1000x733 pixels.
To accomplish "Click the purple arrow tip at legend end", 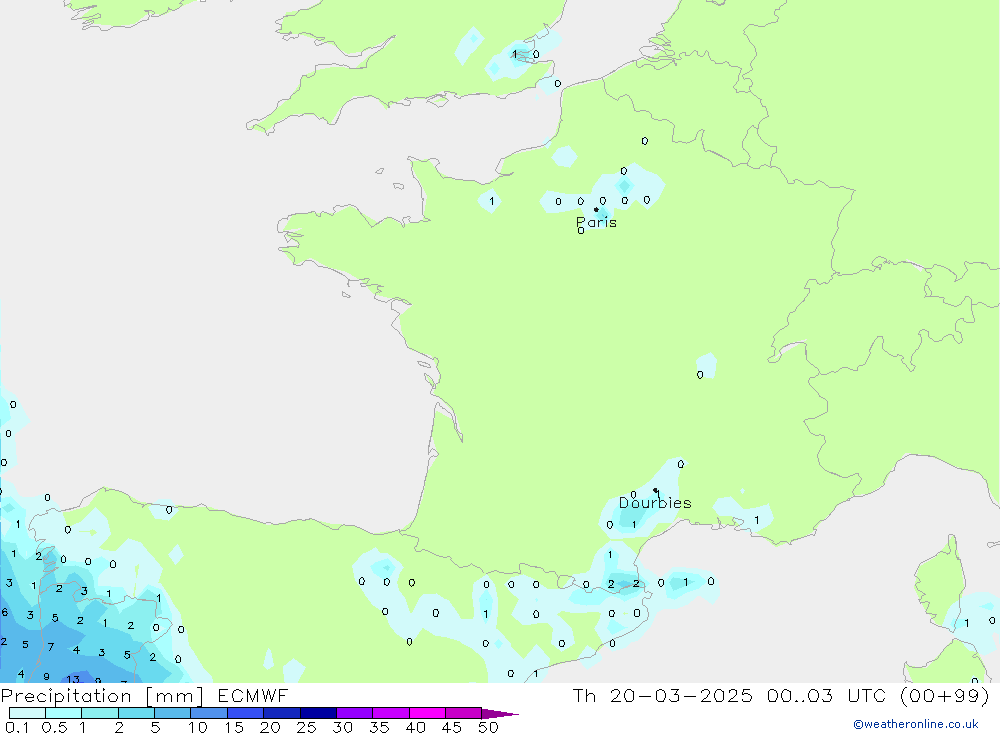I will [501, 714].
